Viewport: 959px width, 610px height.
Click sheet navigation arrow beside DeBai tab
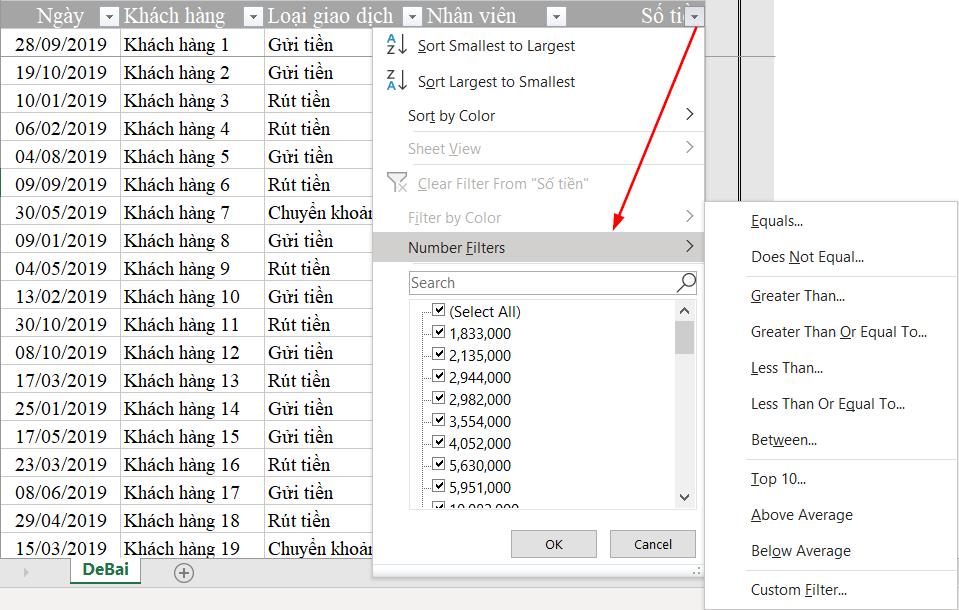click(26, 573)
